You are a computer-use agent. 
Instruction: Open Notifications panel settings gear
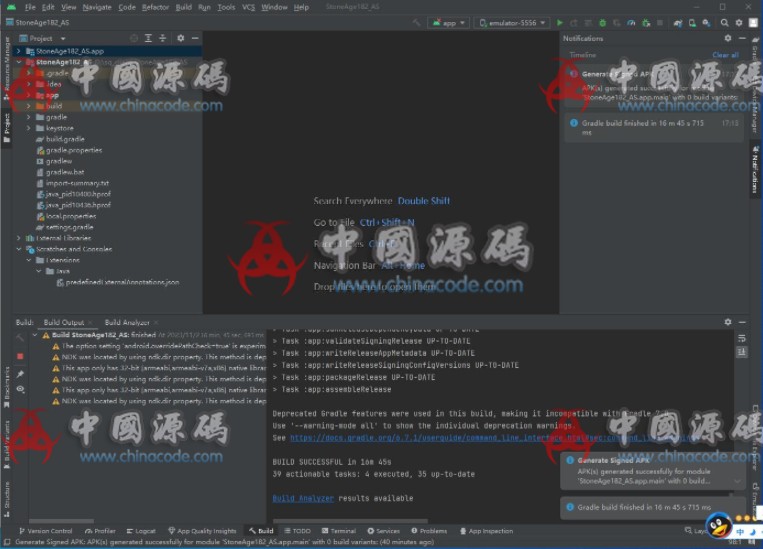pos(728,38)
